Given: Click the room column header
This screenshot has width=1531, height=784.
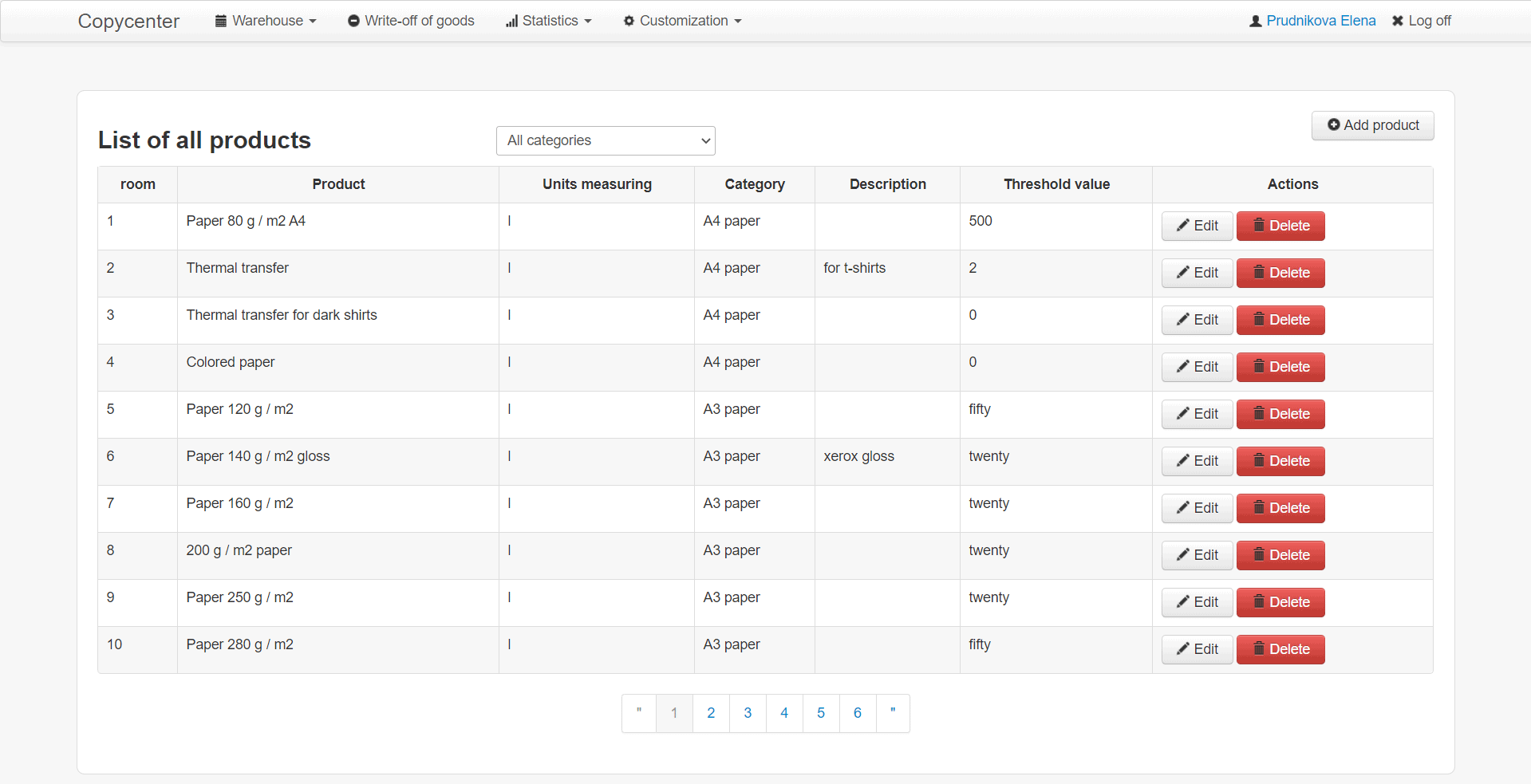Looking at the screenshot, I should [x=138, y=184].
